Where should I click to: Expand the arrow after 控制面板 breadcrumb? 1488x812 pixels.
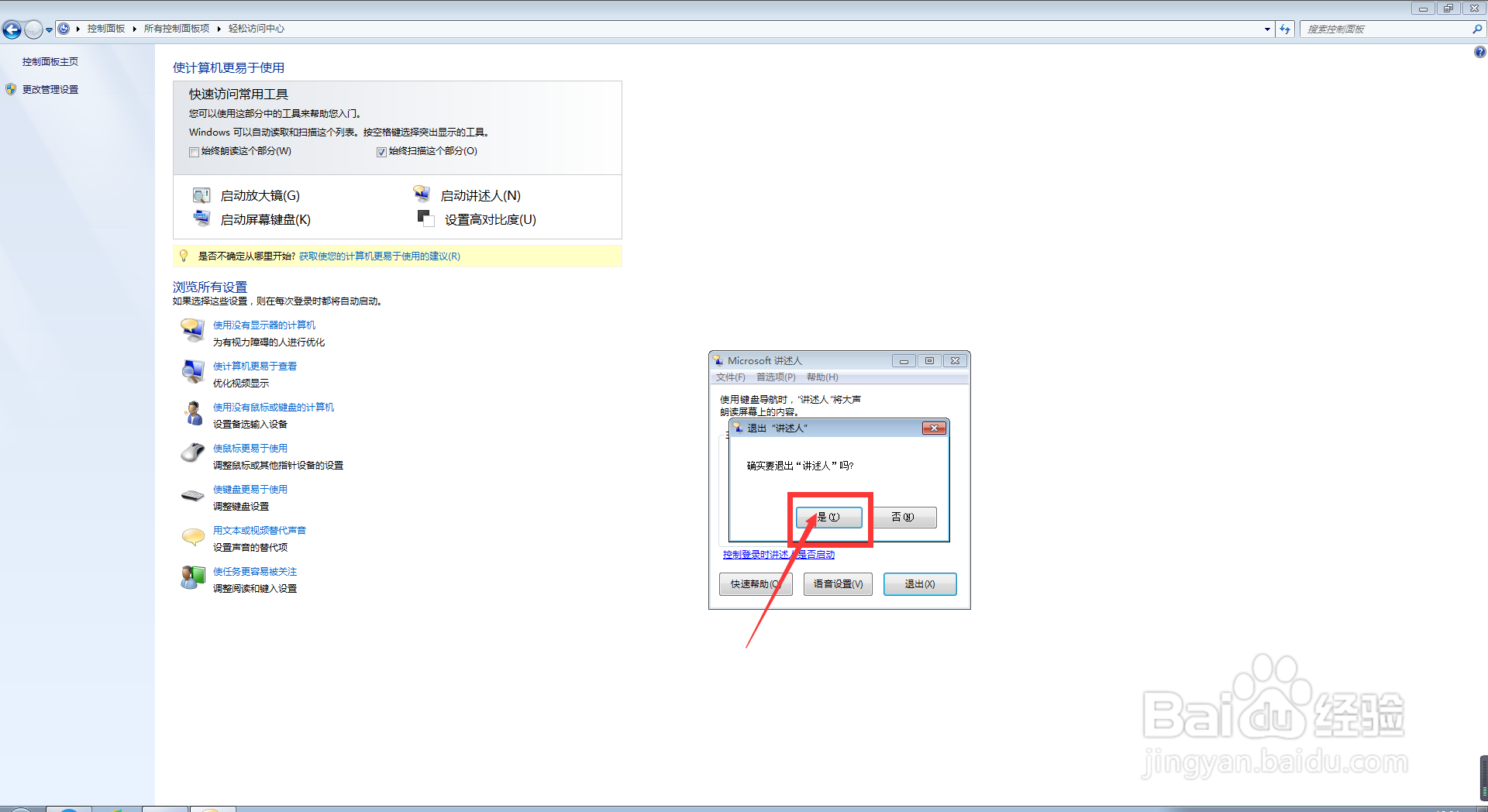tap(134, 29)
